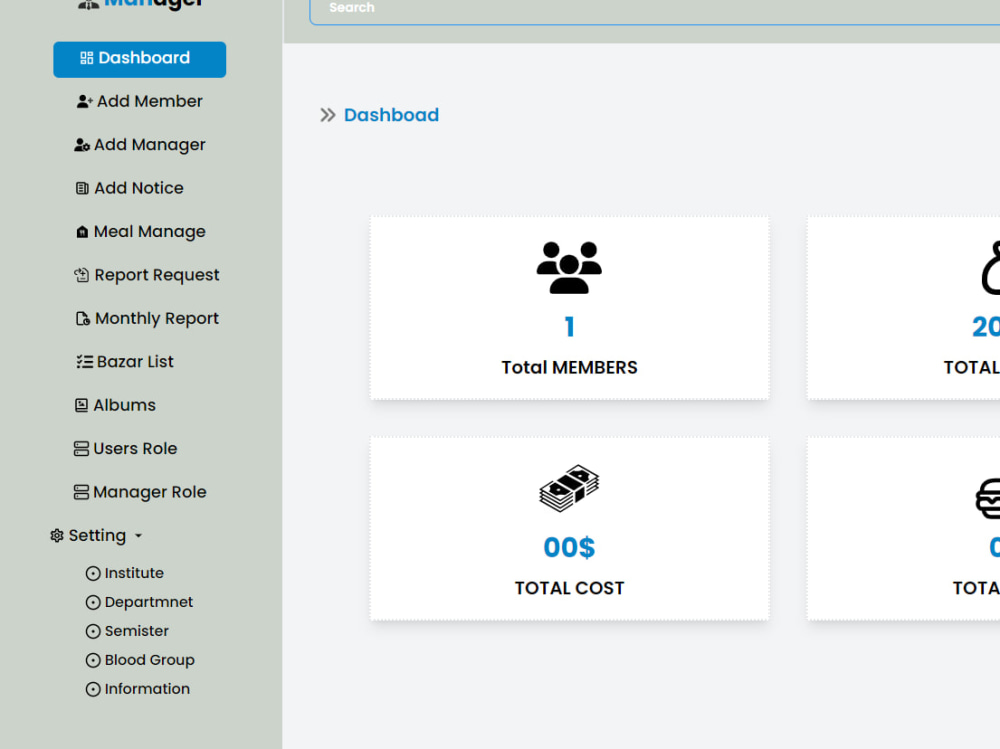Select the Departmnet setting
This screenshot has height=749, width=1000.
tap(139, 602)
